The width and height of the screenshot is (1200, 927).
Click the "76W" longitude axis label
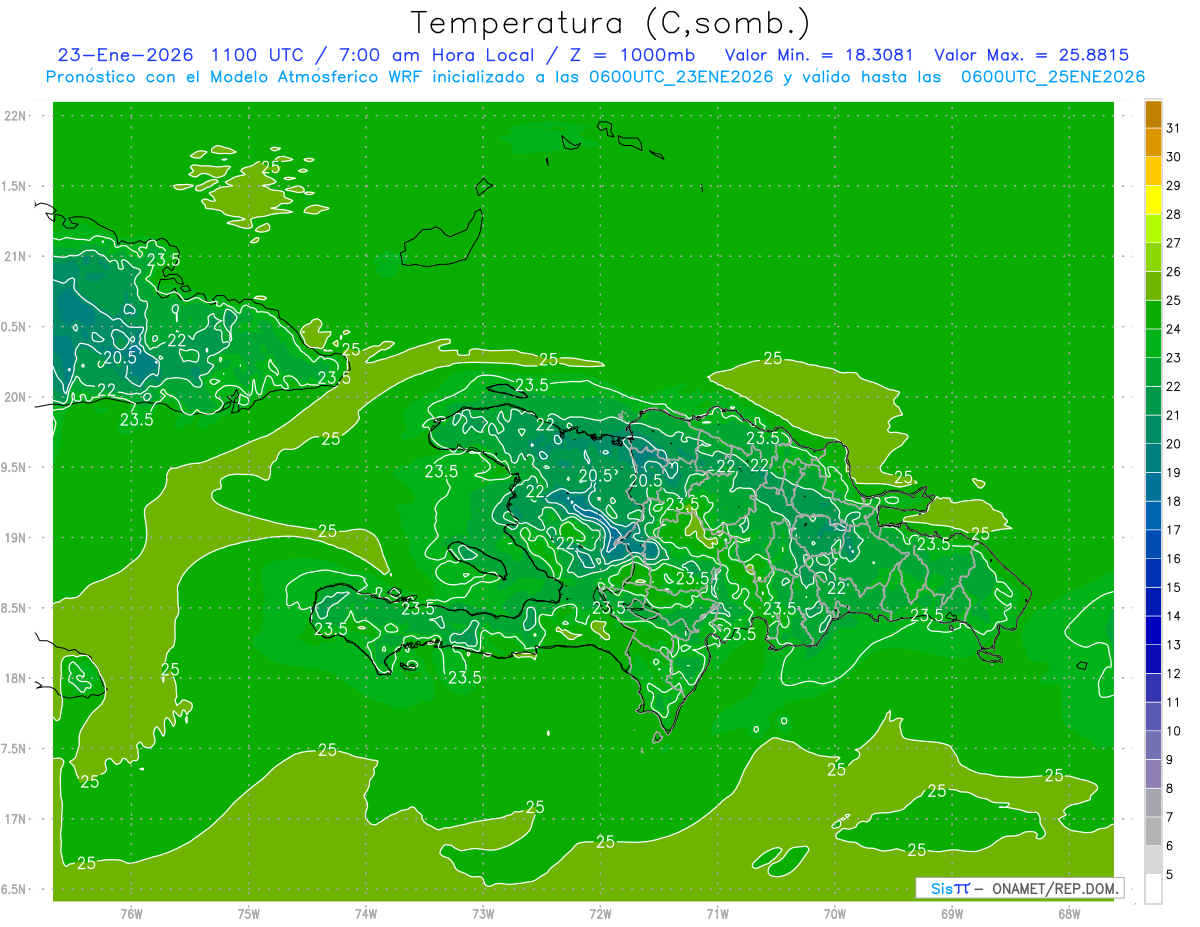tap(131, 914)
